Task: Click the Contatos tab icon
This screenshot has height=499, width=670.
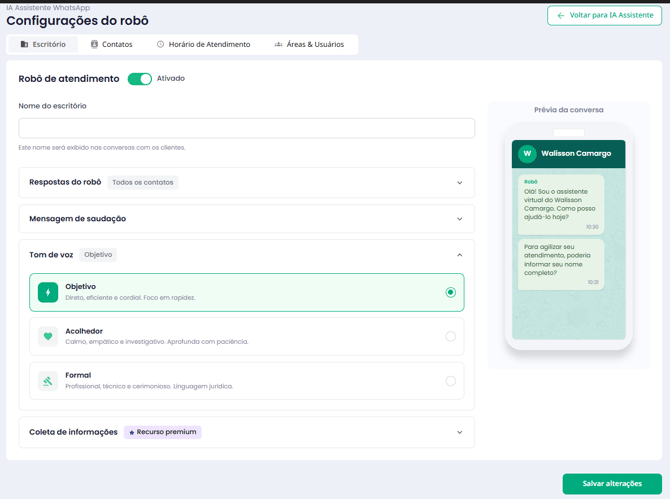Action: point(94,44)
